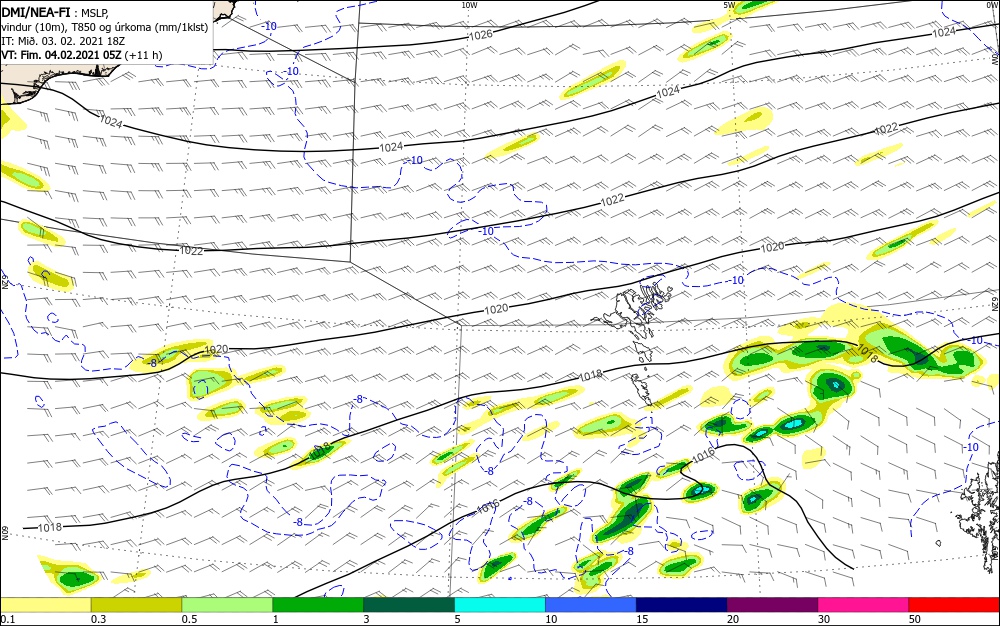1000x626 pixels.
Task: Click the navy 15 mm legend swatch
Action: (682, 605)
